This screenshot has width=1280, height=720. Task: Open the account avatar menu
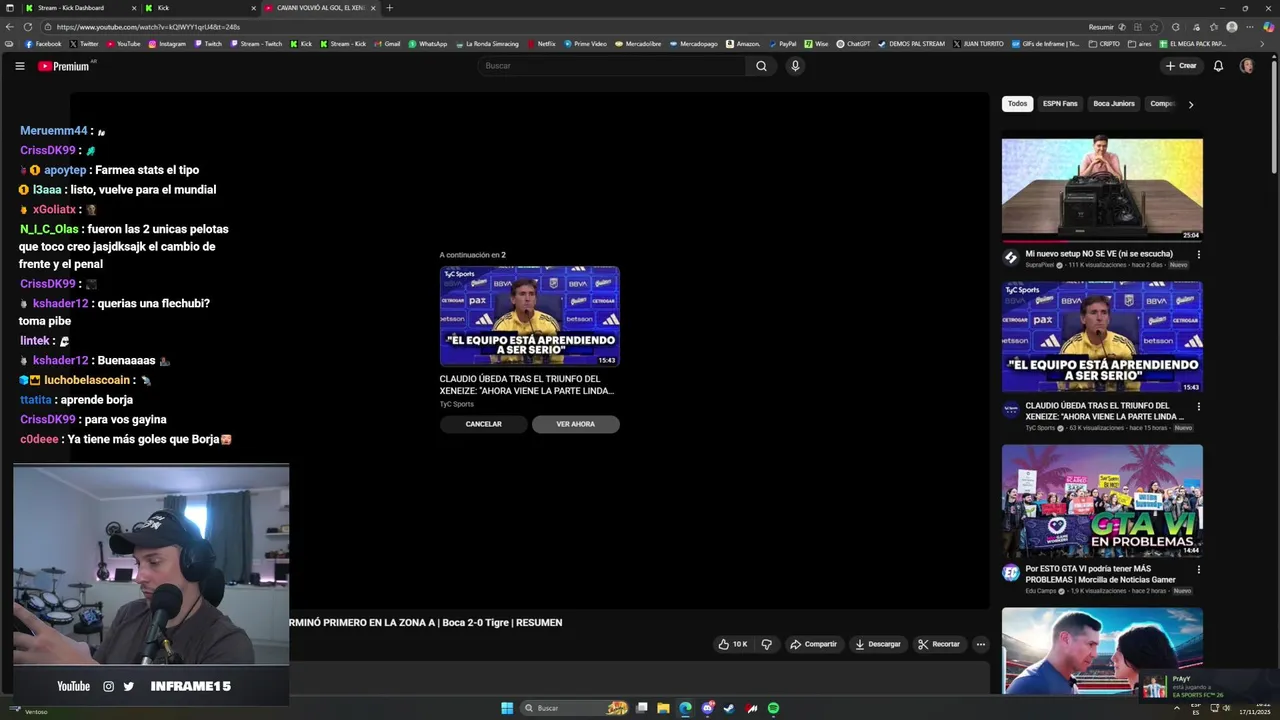coord(1247,66)
